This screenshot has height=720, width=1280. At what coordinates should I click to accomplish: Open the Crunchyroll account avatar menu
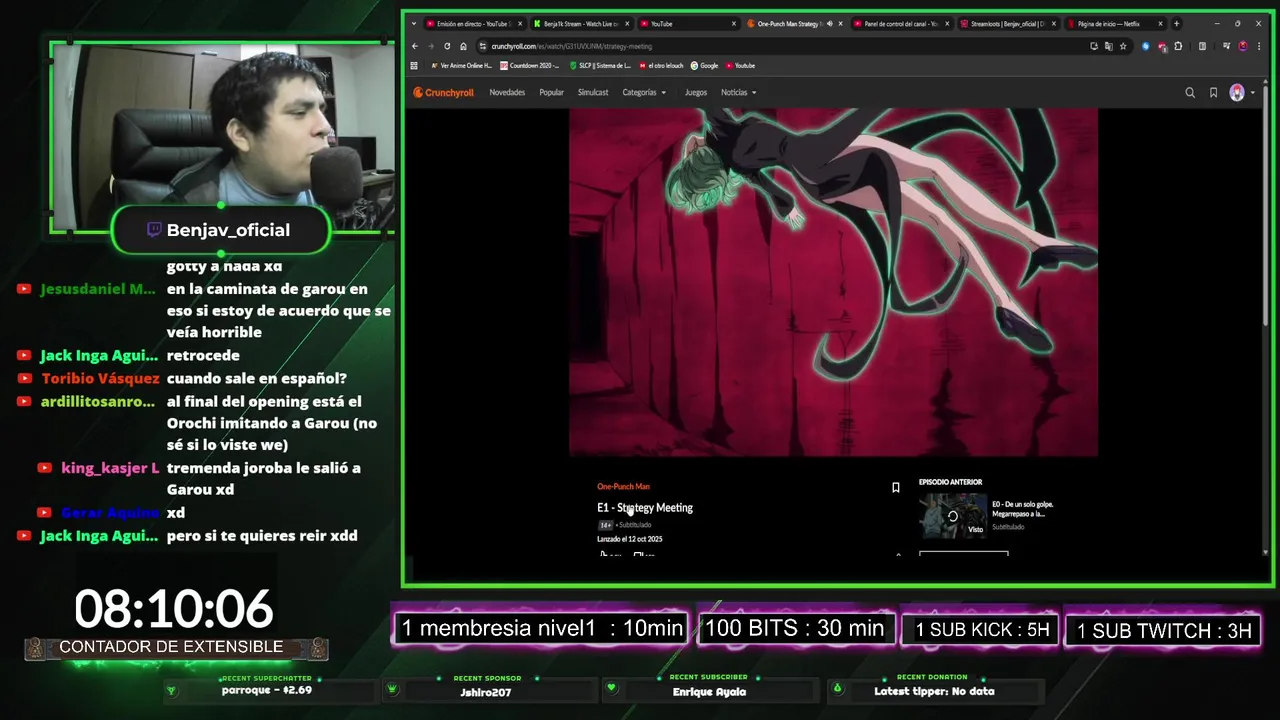click(x=1241, y=93)
